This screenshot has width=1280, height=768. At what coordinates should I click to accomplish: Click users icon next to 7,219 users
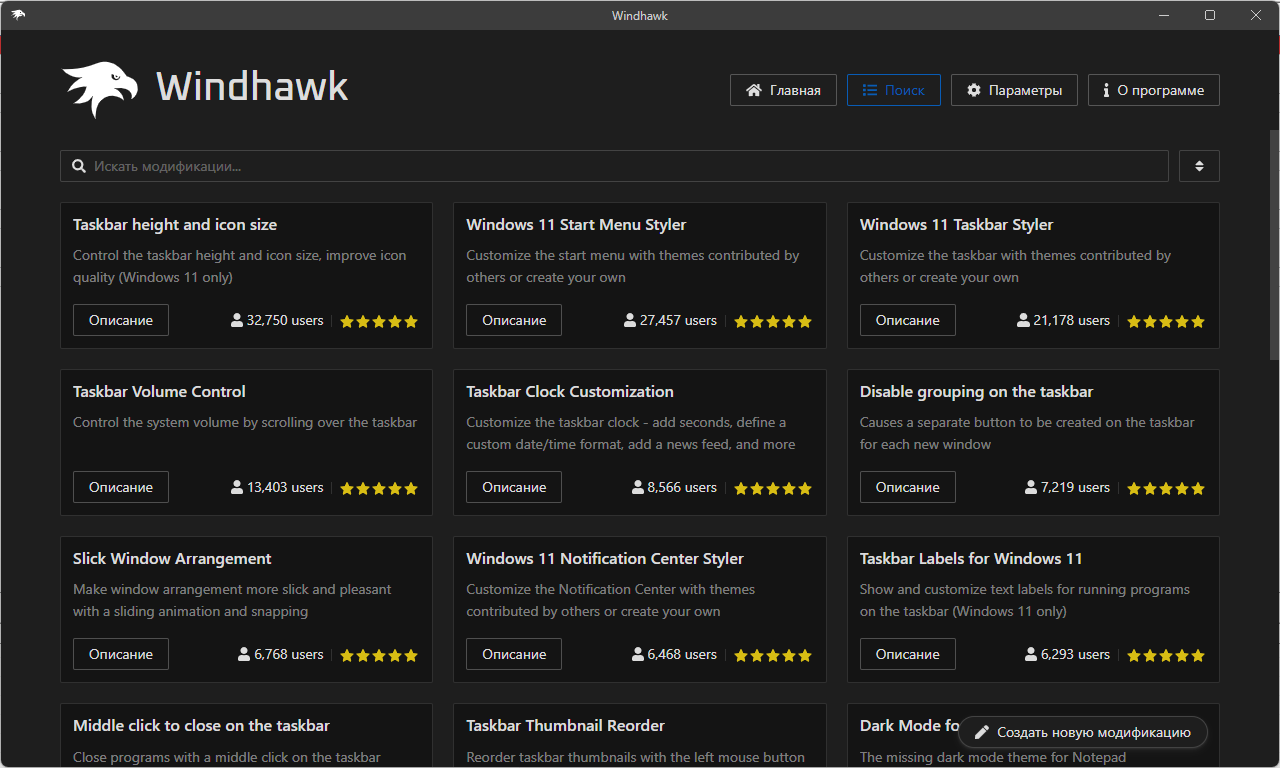1031,488
